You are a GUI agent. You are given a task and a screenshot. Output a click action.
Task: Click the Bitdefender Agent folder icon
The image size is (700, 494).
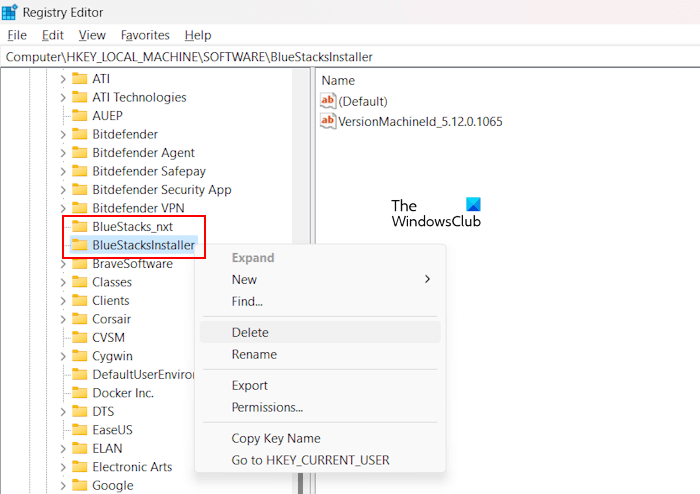(79, 153)
